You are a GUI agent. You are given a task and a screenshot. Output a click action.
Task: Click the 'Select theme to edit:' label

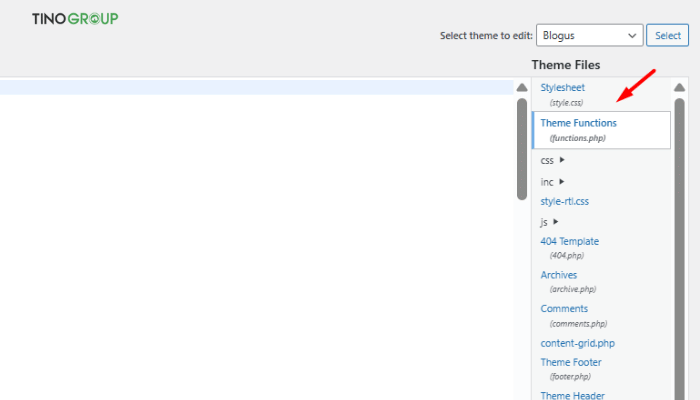click(x=486, y=36)
